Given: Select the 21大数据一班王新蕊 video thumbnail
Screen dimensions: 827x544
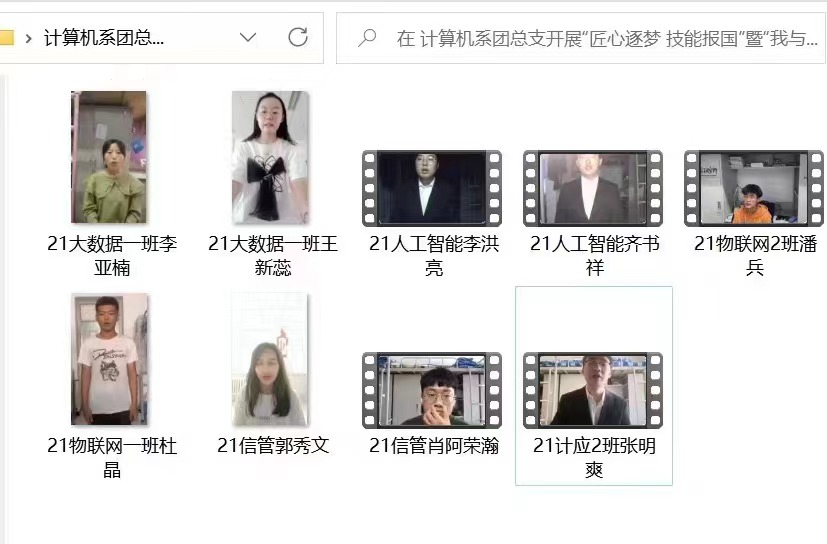Looking at the screenshot, I should coord(271,157).
